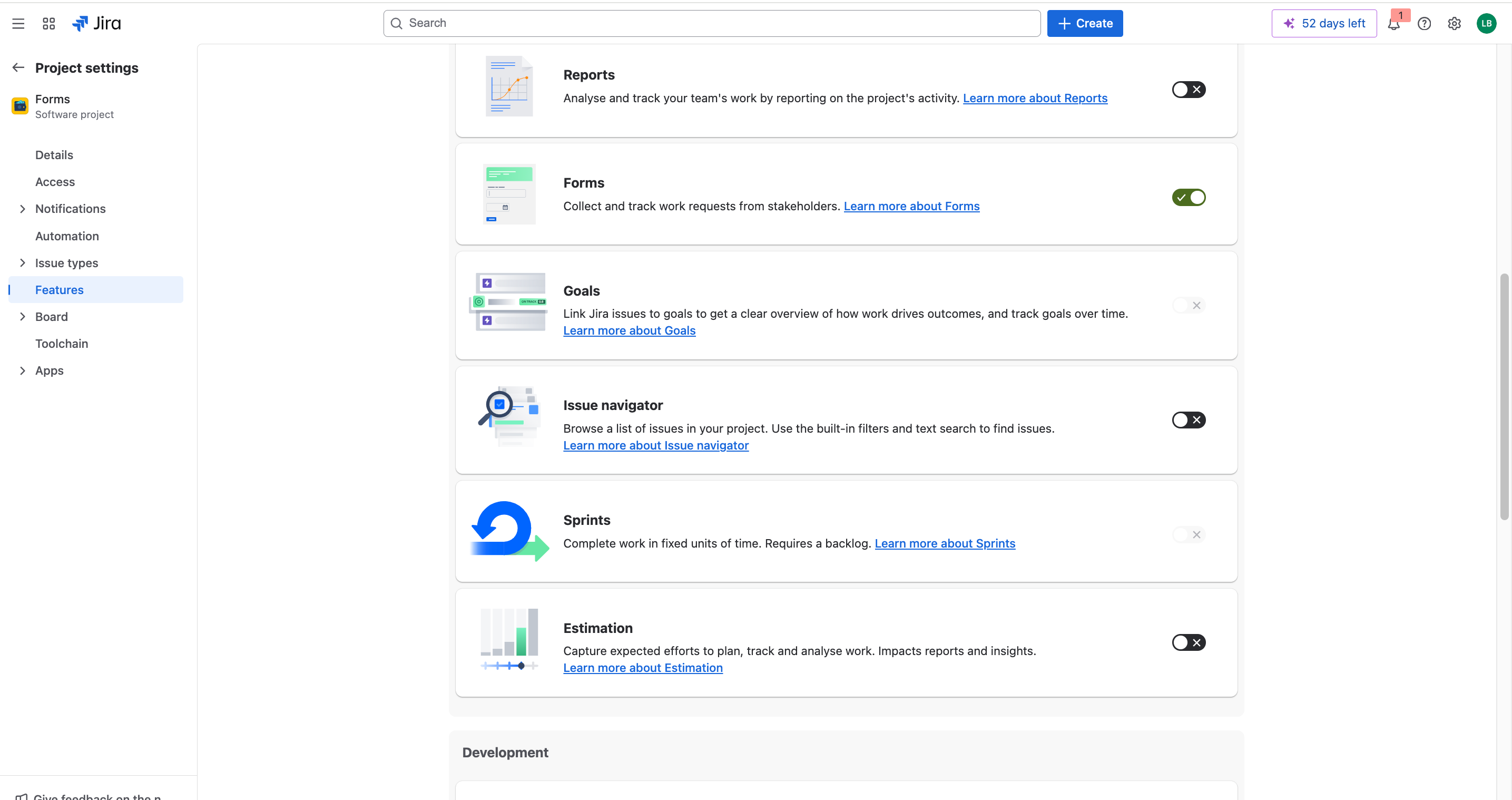Click the Jira logo

[96, 23]
